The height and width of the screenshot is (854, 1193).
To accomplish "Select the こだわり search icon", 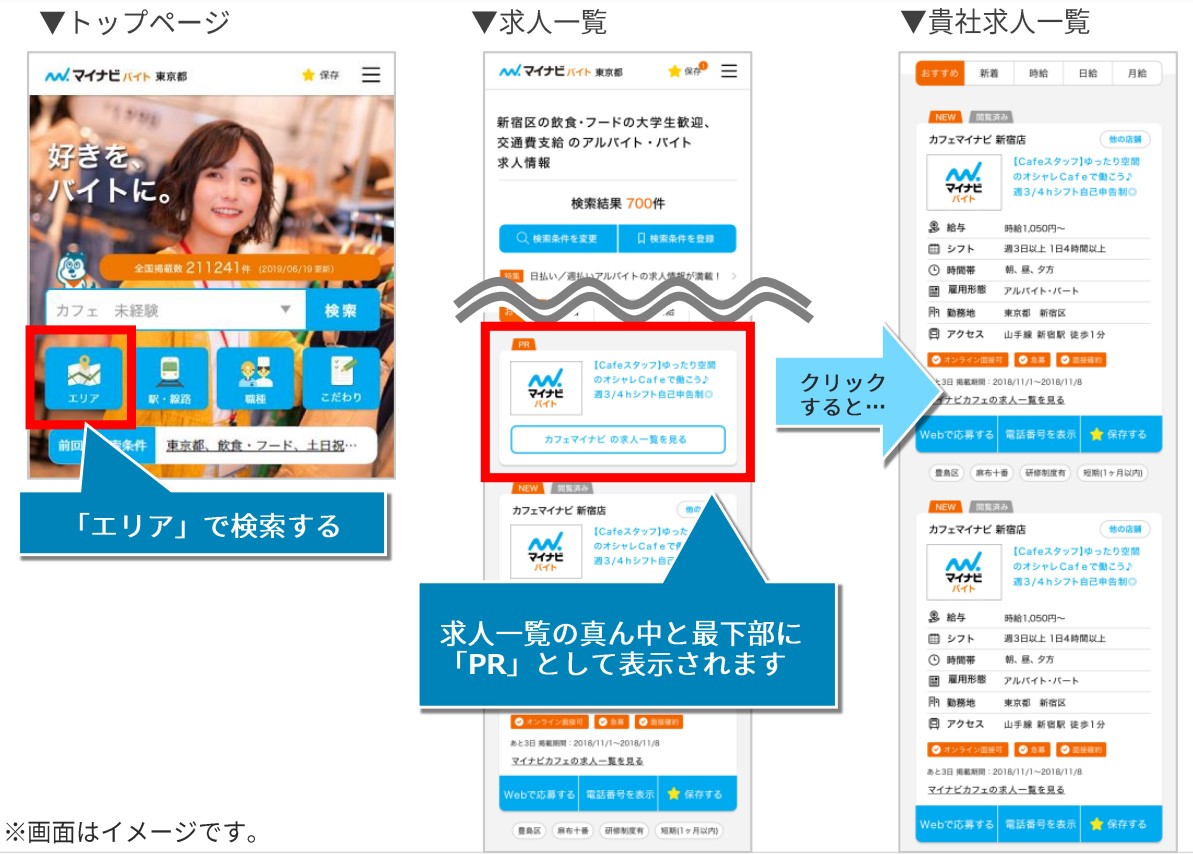I will point(341,378).
